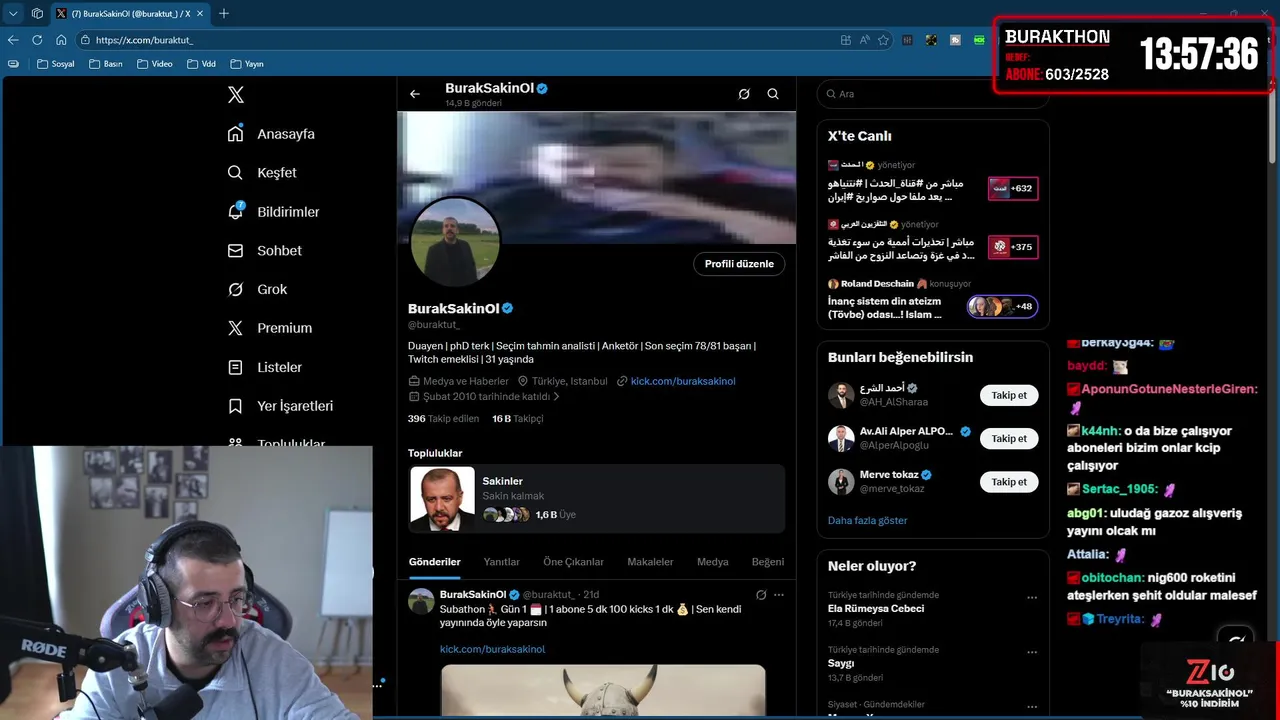Close the BurakSakinOl X tab
Viewport: 1280px width, 720px height.
tap(200, 14)
